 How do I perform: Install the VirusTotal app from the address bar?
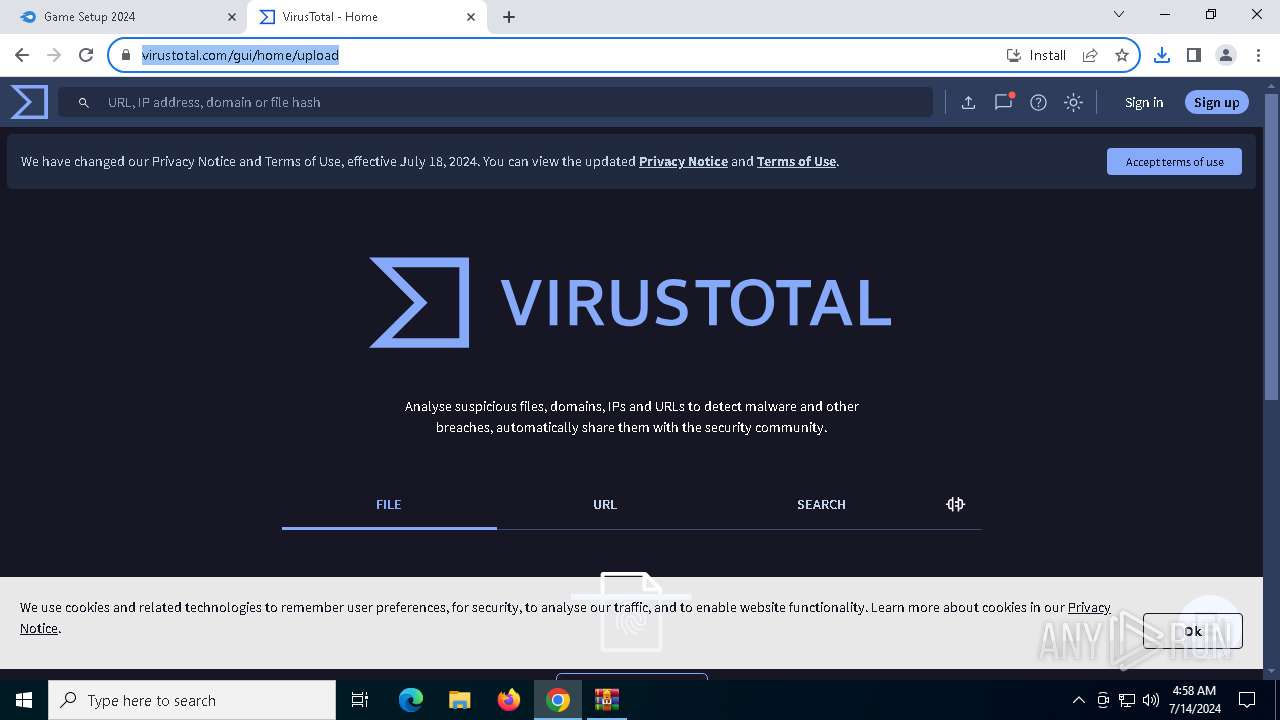tap(1036, 55)
